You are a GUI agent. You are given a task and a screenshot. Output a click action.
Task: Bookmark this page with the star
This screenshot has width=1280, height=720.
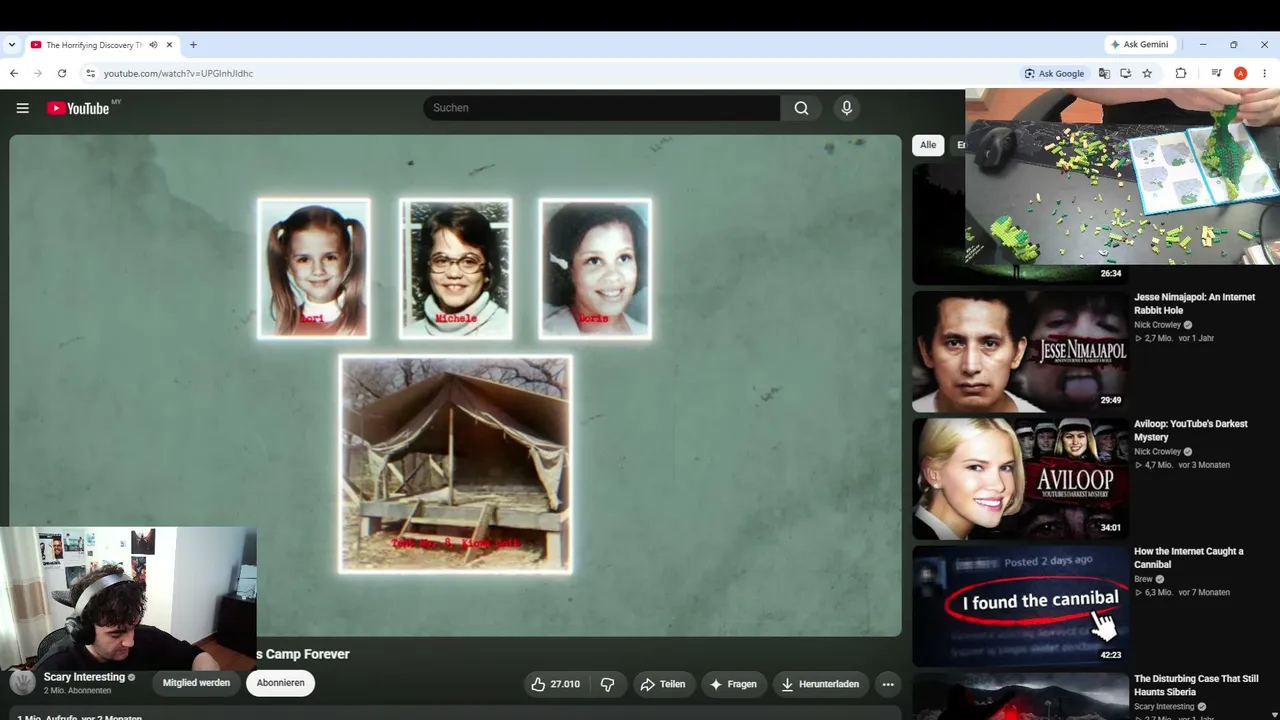1147,73
